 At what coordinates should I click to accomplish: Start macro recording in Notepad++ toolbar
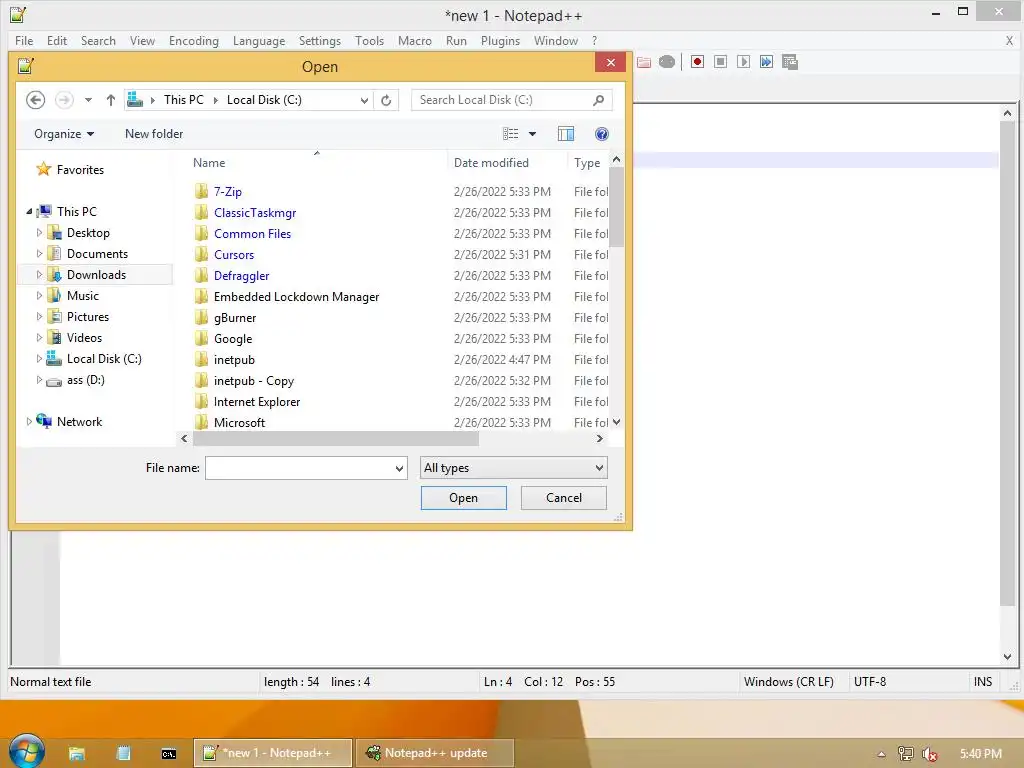tap(697, 62)
